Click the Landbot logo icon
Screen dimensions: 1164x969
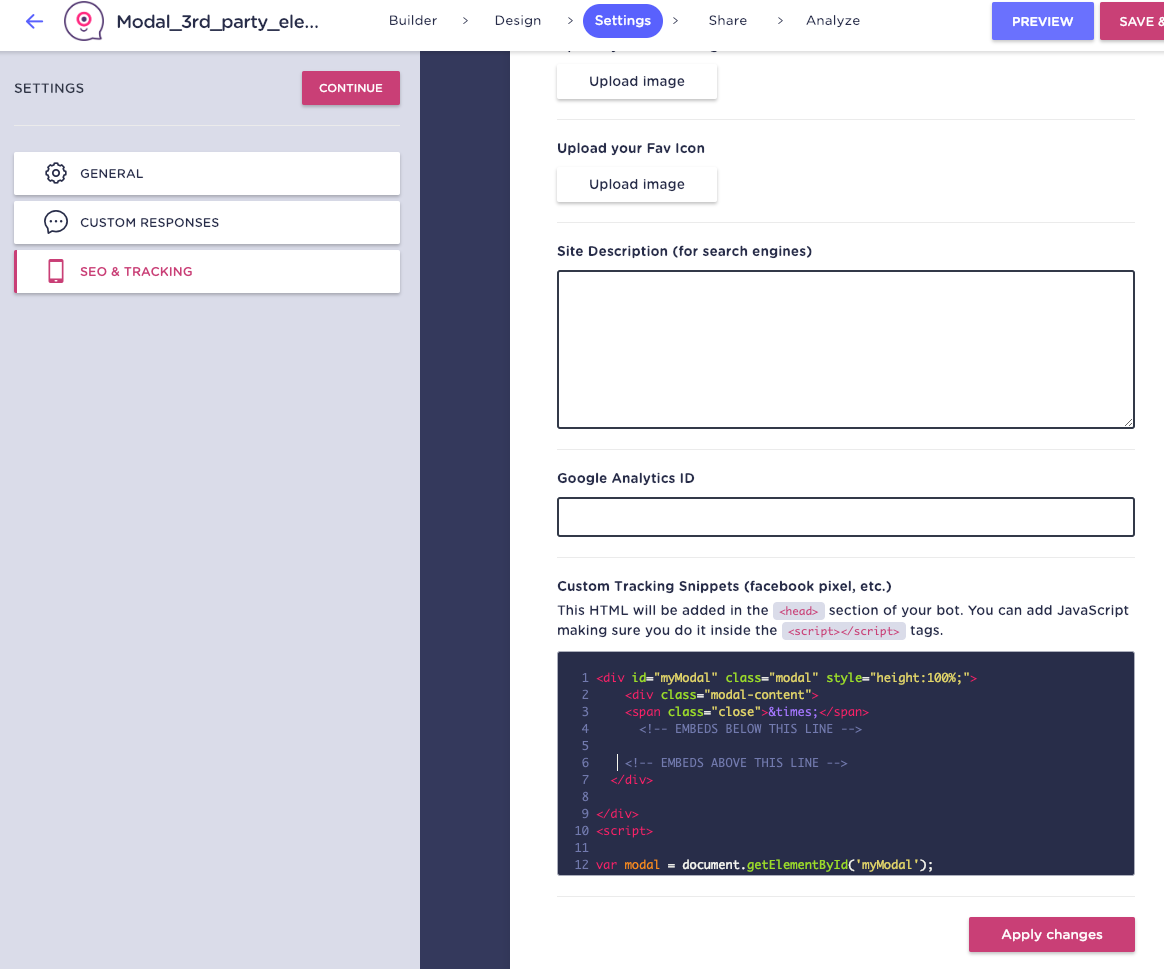pyautogui.click(x=84, y=21)
